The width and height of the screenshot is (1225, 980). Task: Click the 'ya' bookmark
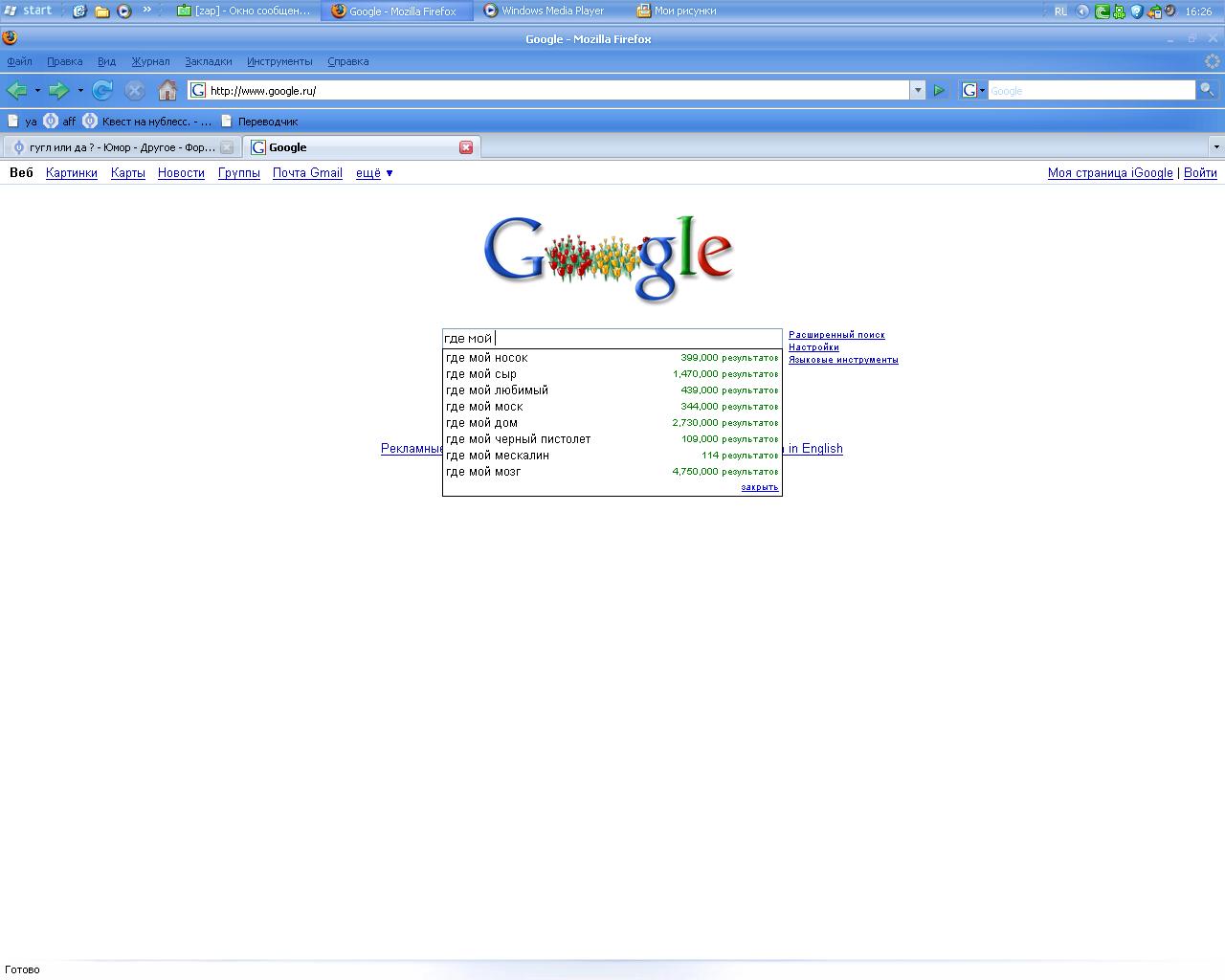pyautogui.click(x=23, y=122)
